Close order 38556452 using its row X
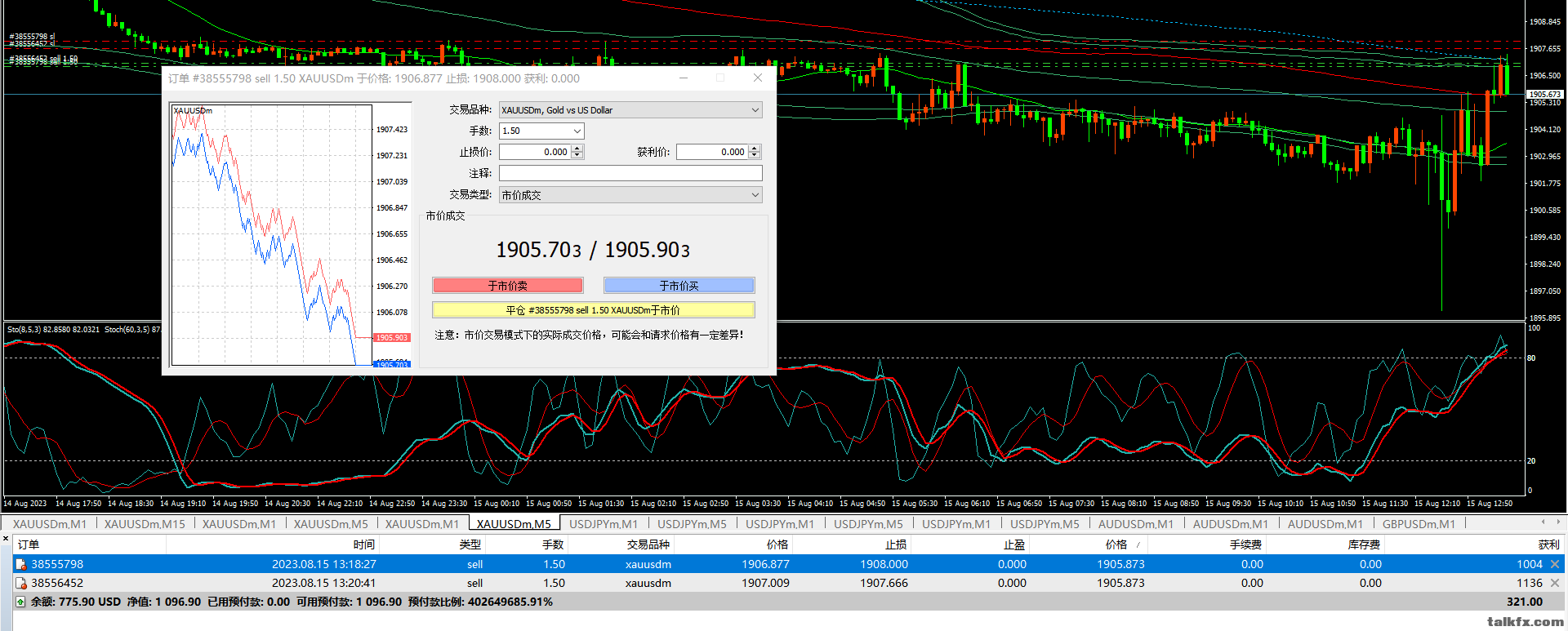 tap(1555, 583)
